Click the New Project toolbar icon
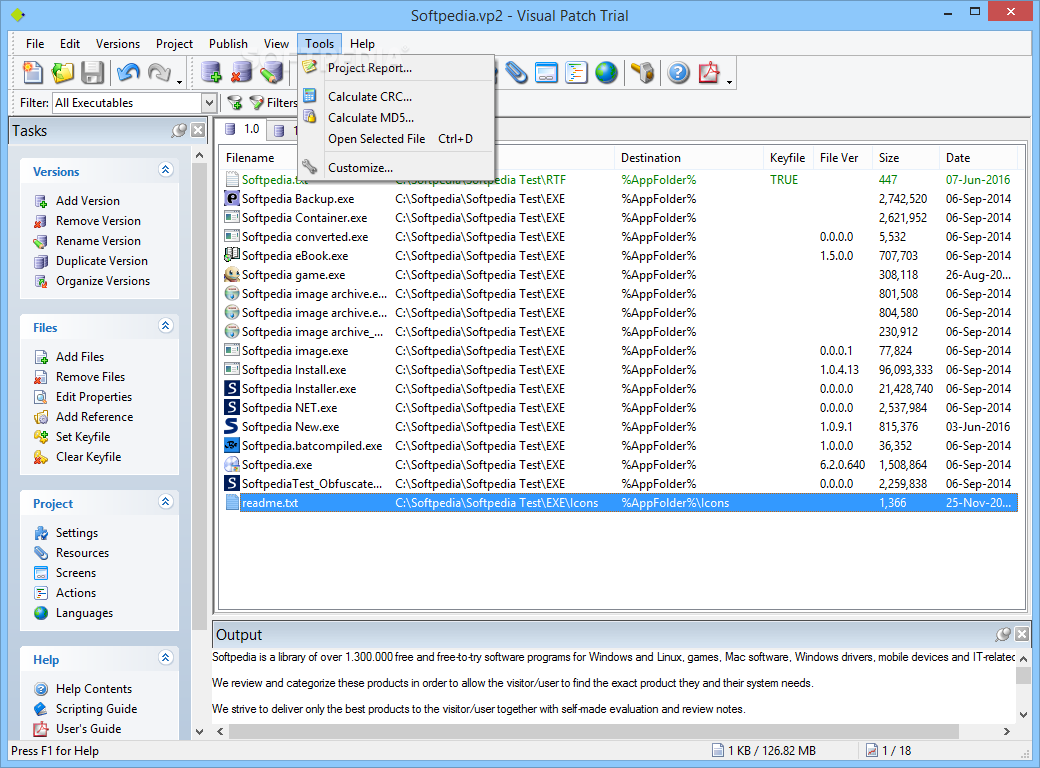The image size is (1040, 768). (x=32, y=72)
